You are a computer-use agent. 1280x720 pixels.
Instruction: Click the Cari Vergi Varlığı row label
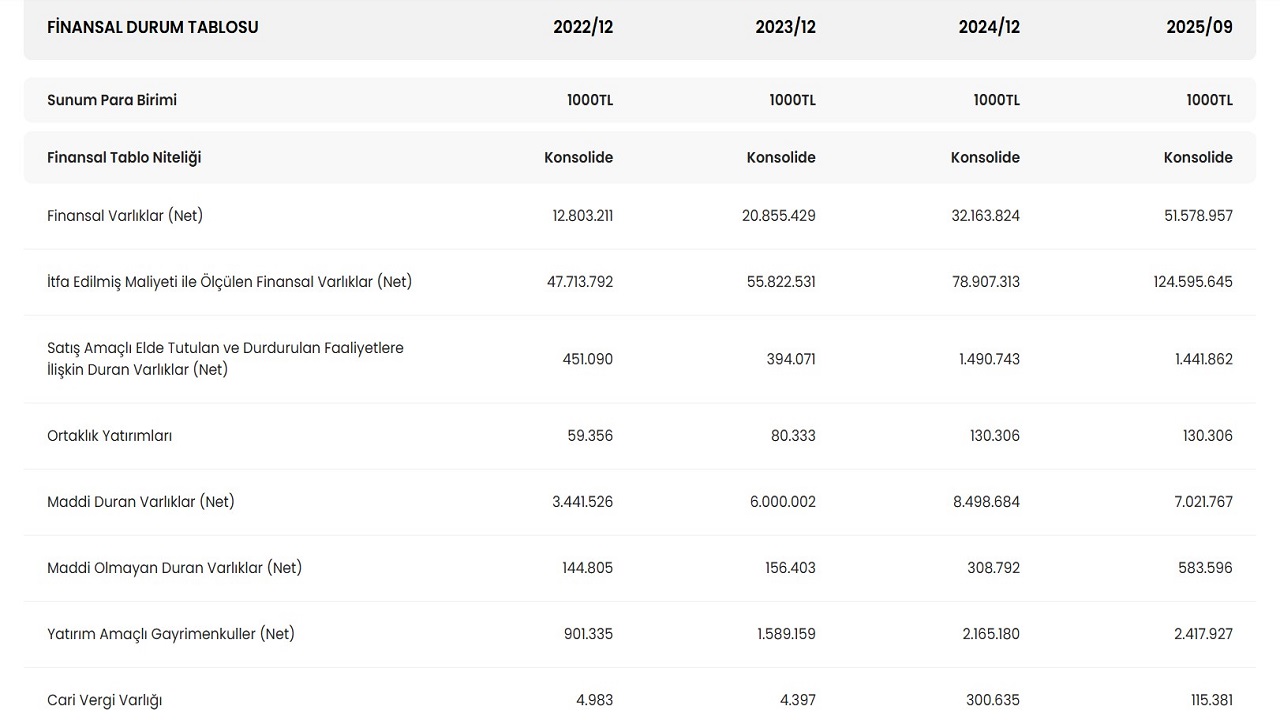click(x=104, y=700)
